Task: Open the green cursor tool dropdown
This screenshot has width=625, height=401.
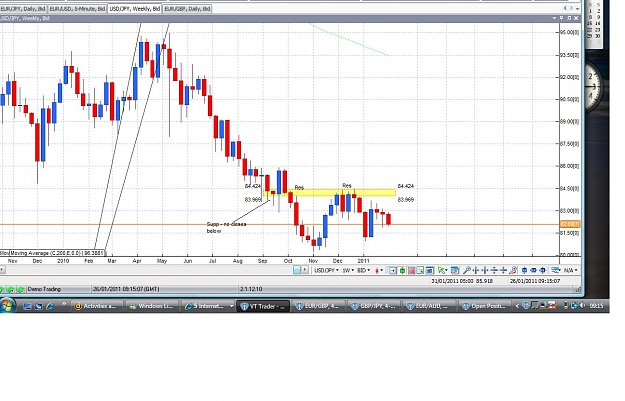Action: [442, 271]
